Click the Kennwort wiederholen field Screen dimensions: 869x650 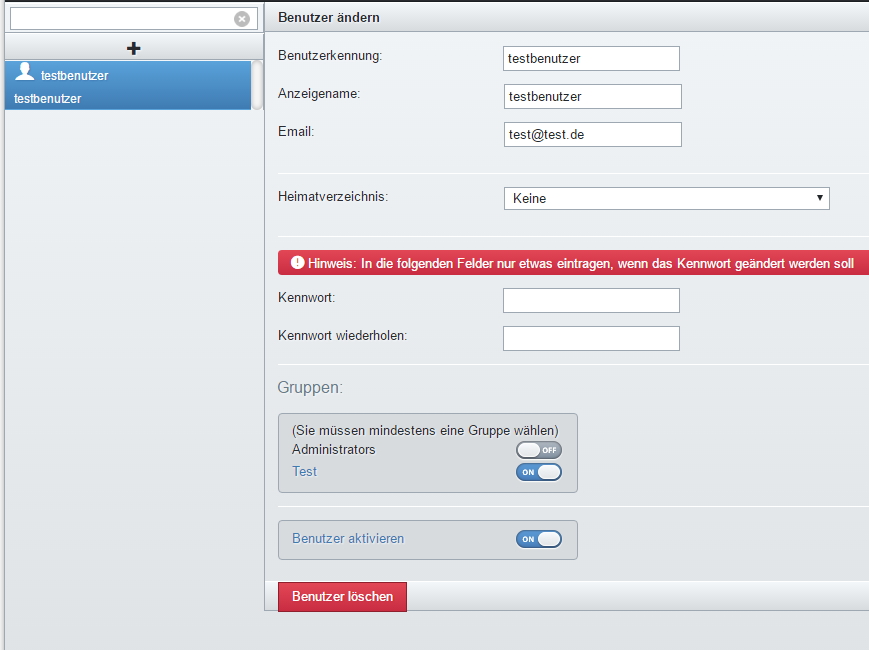(591, 339)
